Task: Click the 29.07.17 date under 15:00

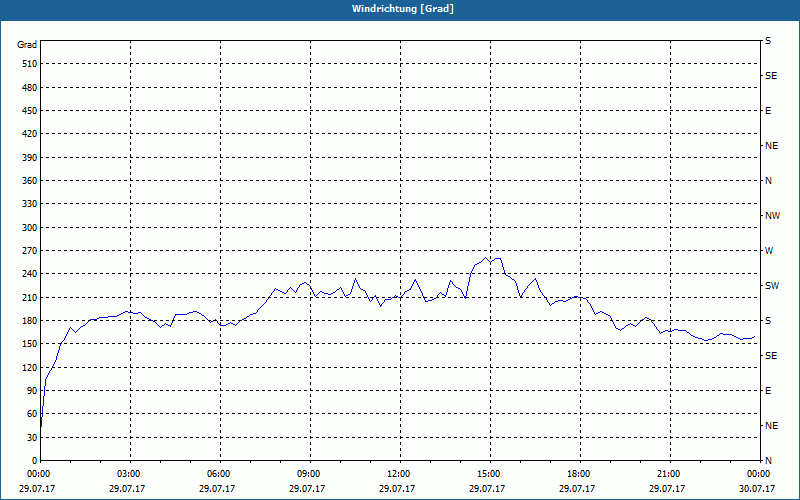Action: pyautogui.click(x=487, y=489)
